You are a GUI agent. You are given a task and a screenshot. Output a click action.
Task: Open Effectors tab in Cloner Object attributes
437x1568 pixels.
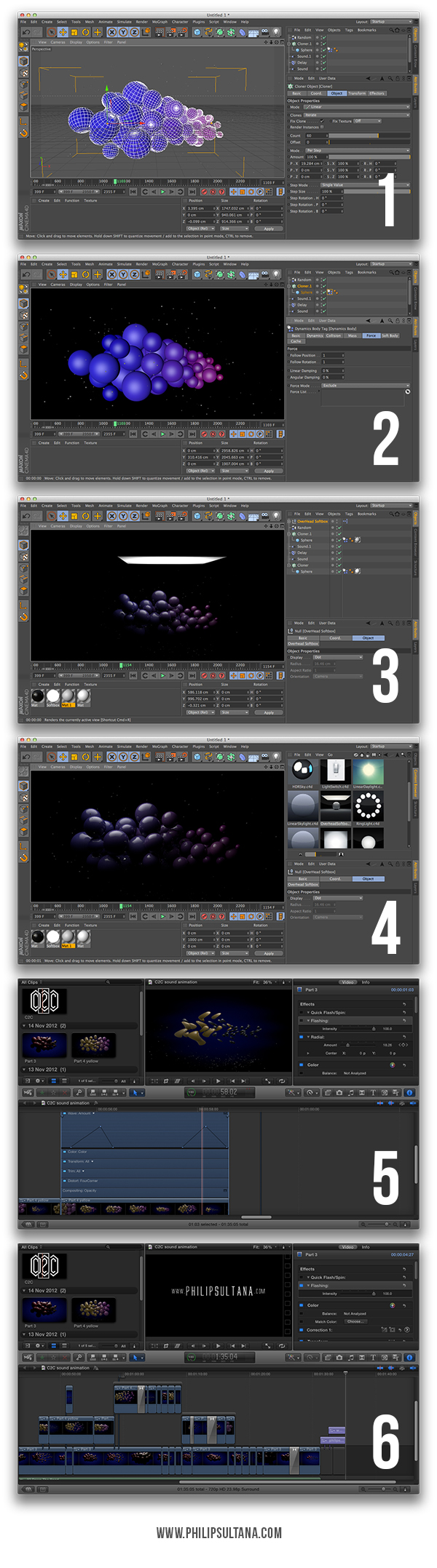click(377, 93)
